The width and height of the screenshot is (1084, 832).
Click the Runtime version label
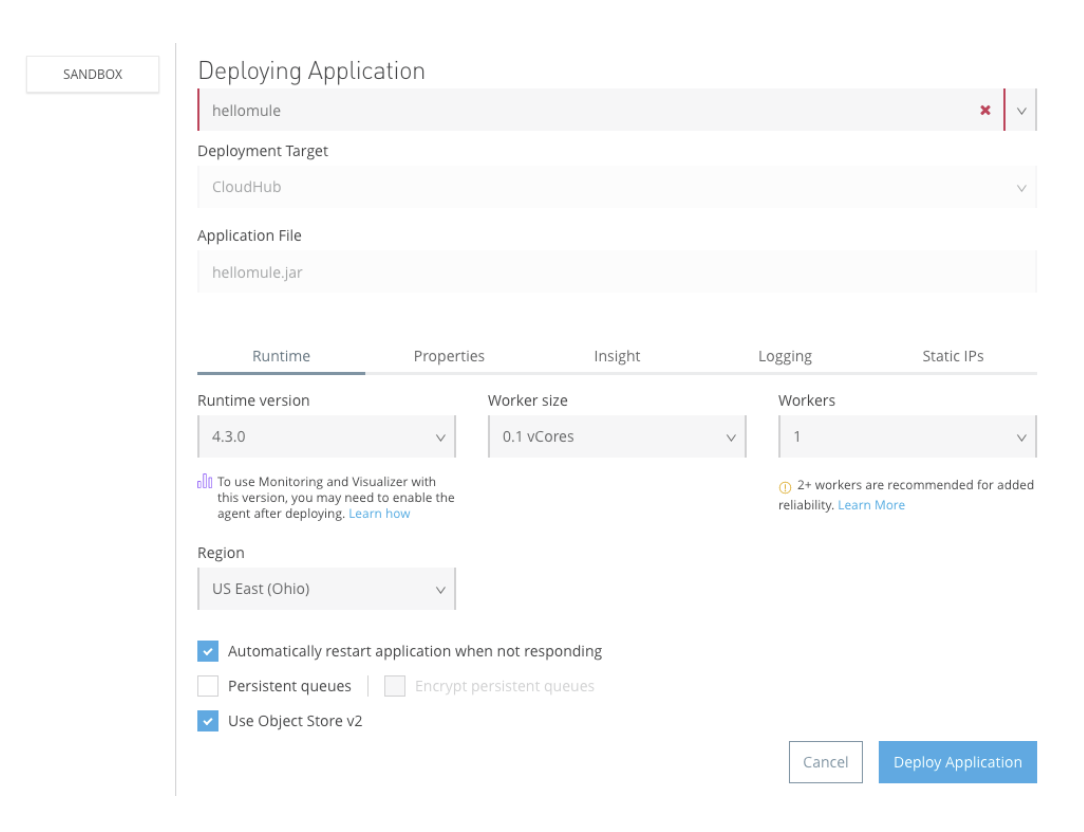[254, 400]
